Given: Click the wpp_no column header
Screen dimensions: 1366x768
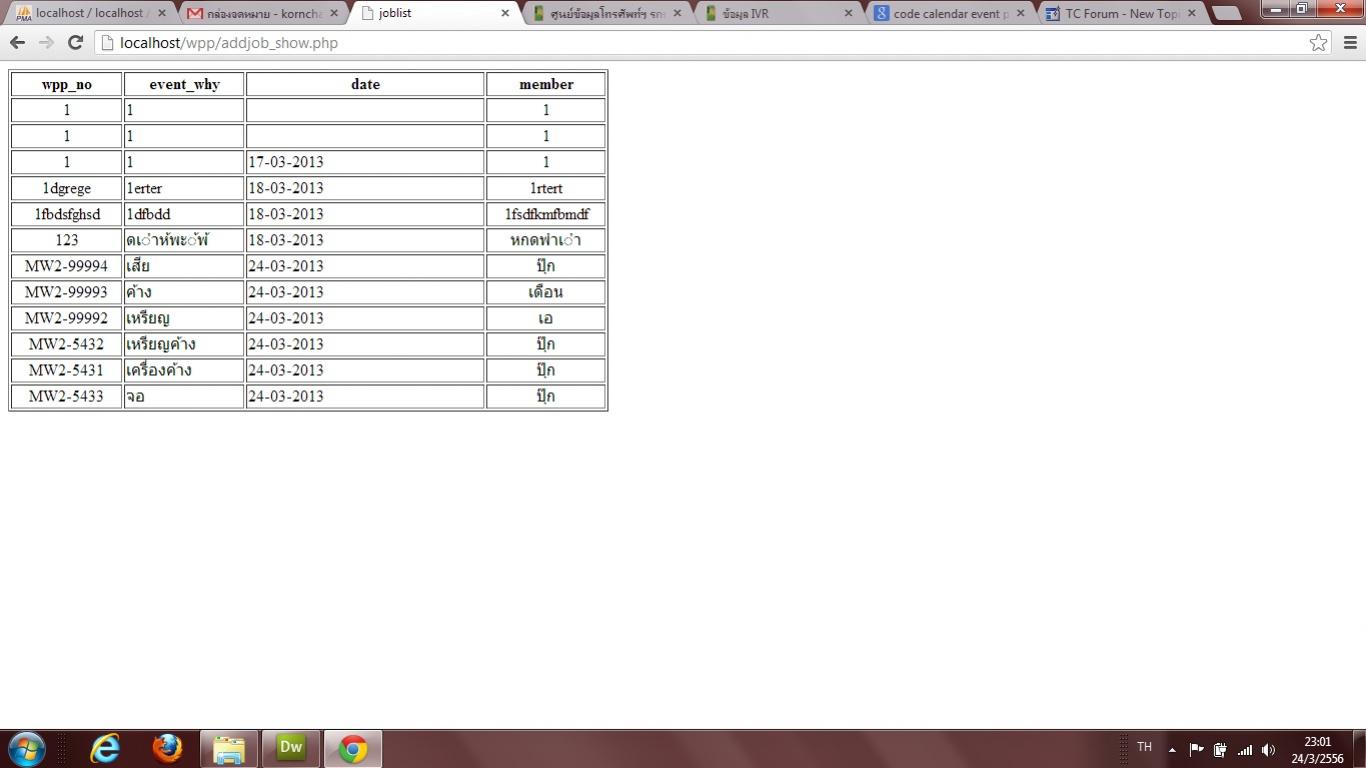Looking at the screenshot, I should (67, 84).
